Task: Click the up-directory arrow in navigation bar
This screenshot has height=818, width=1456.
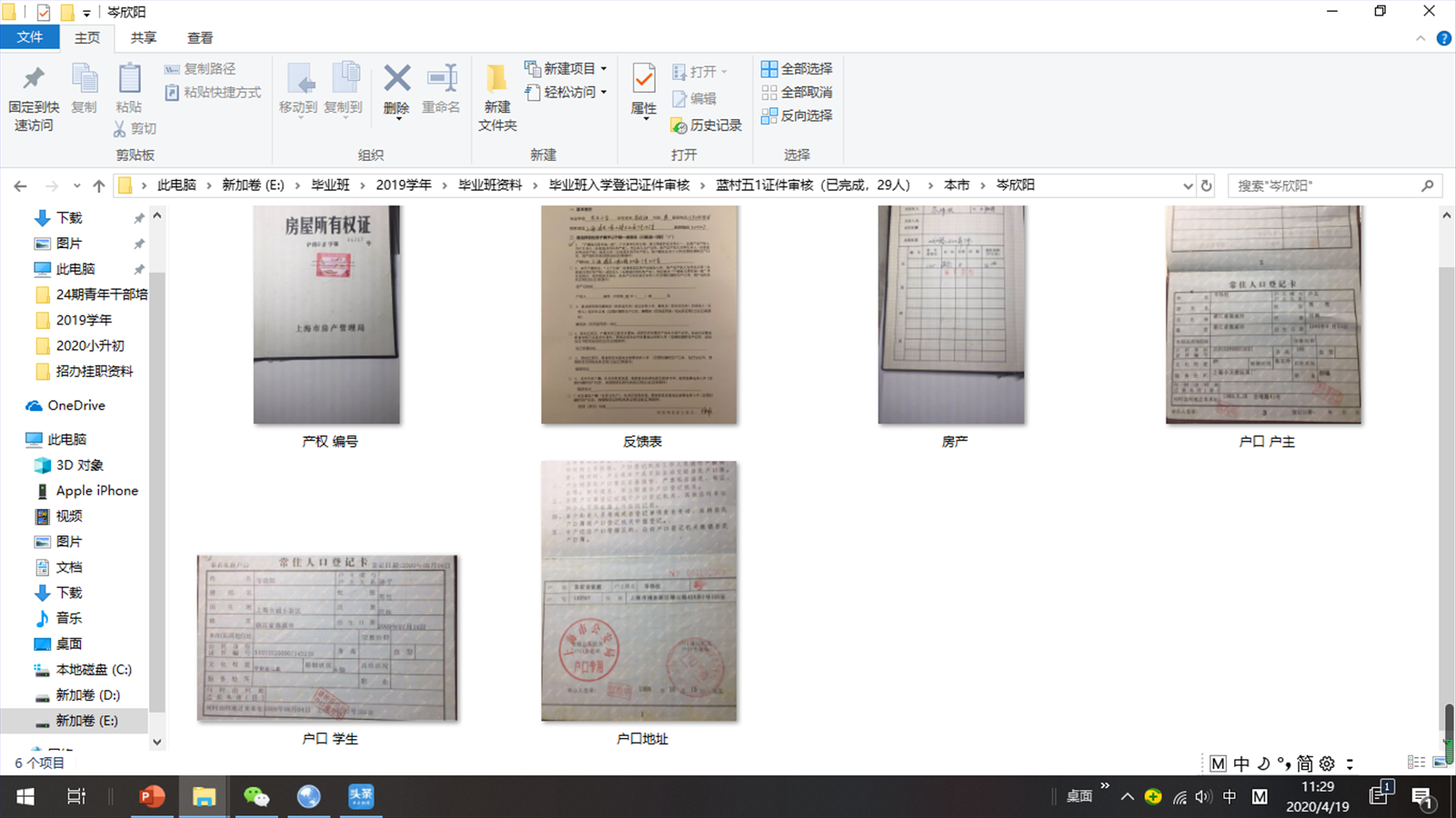Action: point(98,185)
